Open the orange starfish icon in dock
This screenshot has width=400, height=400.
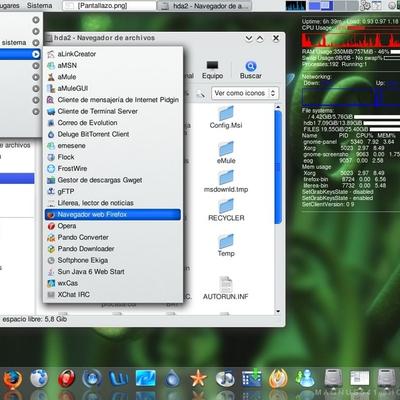pyautogui.click(x=199, y=379)
